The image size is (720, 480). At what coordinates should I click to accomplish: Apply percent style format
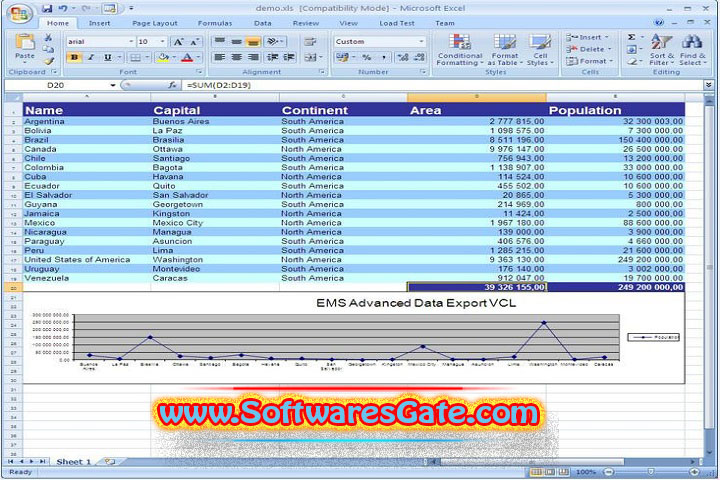366,57
